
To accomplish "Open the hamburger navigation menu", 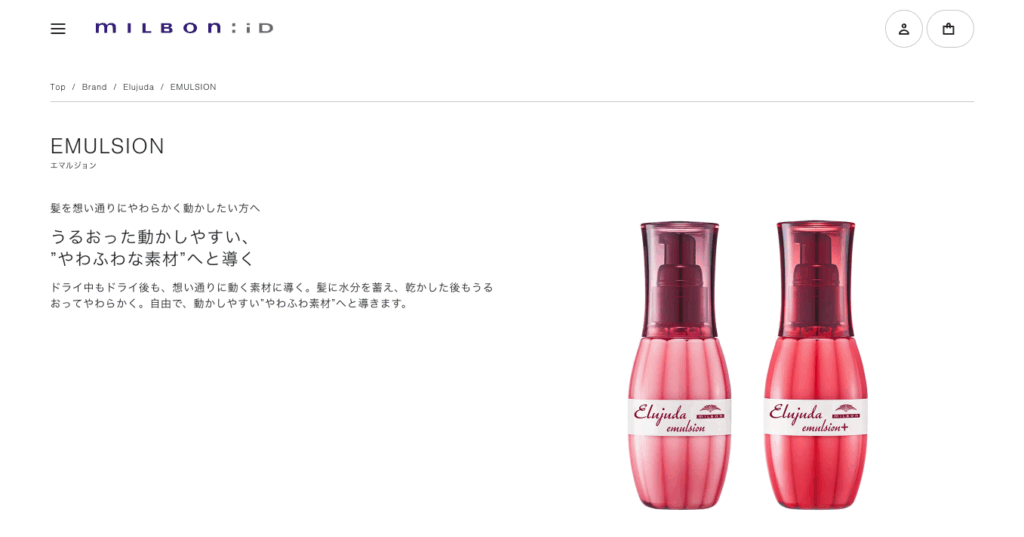I will (58, 29).
